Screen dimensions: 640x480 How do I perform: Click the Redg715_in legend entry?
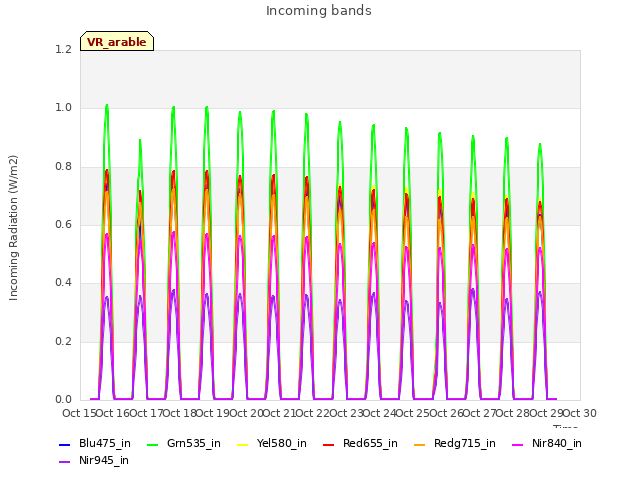coord(455,443)
